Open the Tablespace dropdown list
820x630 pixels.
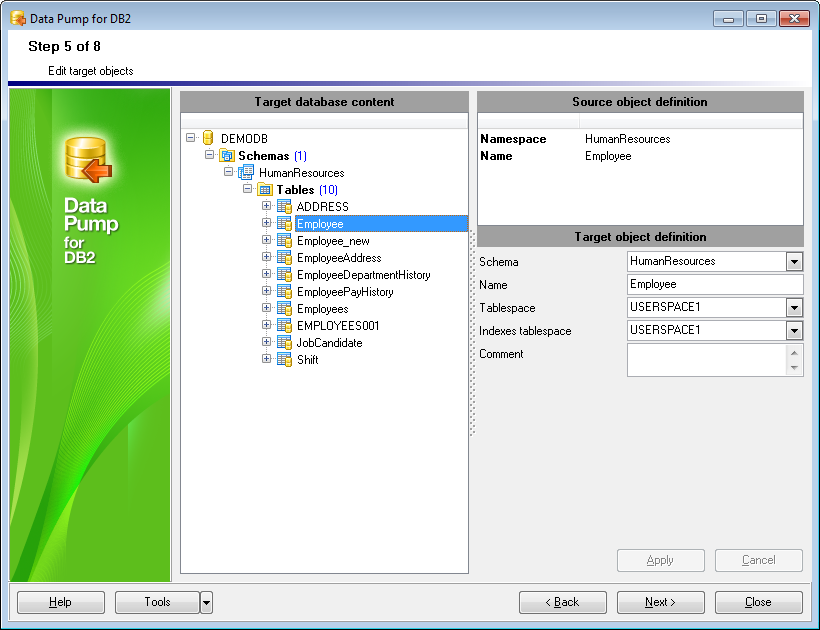coord(794,308)
